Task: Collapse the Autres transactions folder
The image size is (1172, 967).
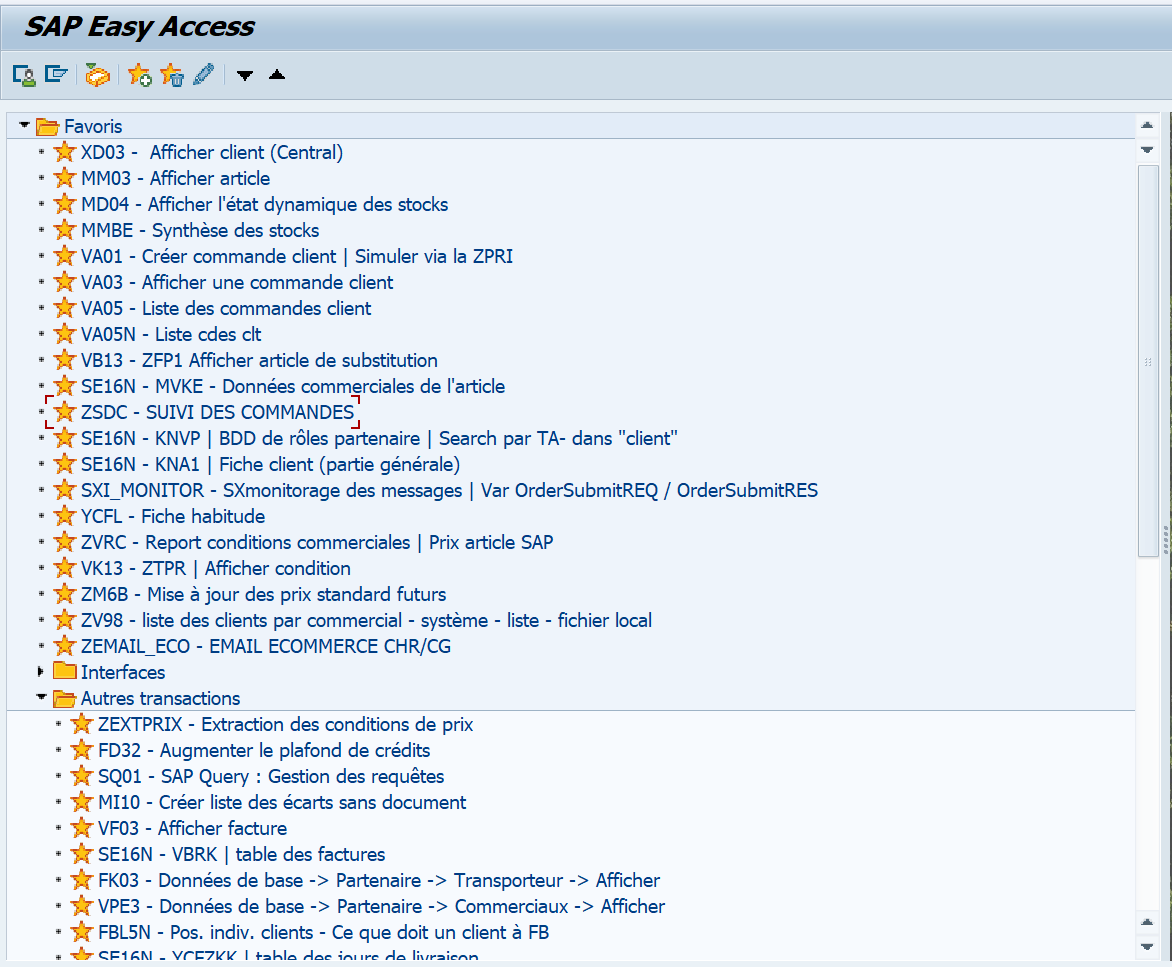Action: coord(41,698)
